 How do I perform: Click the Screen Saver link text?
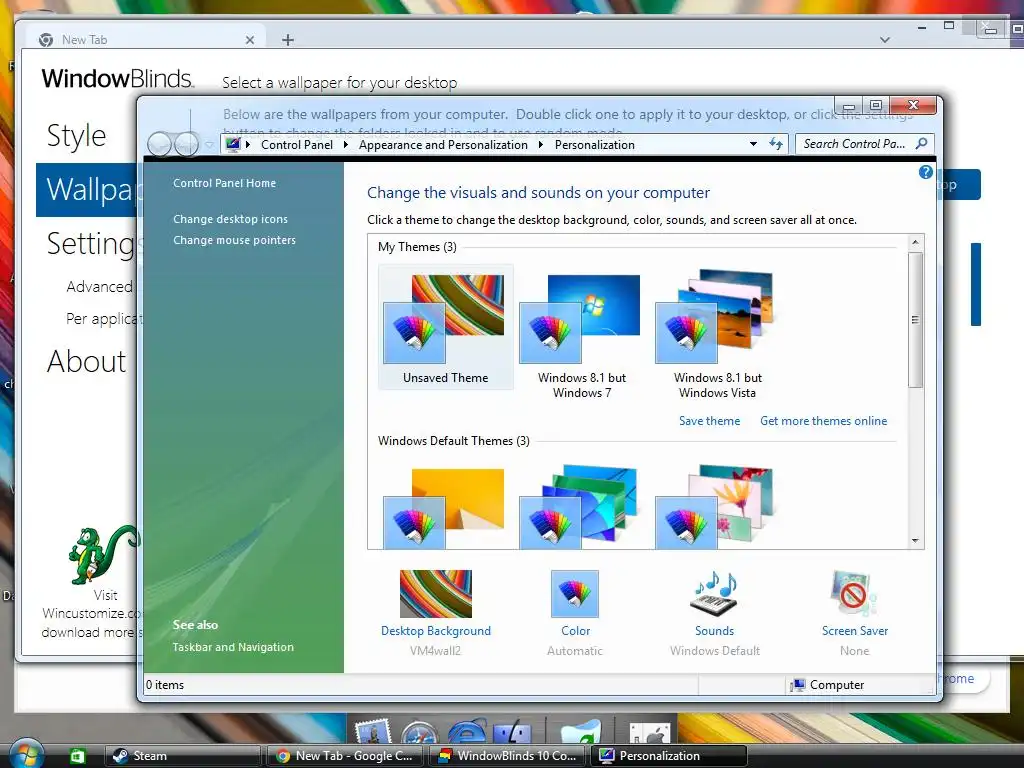point(855,631)
